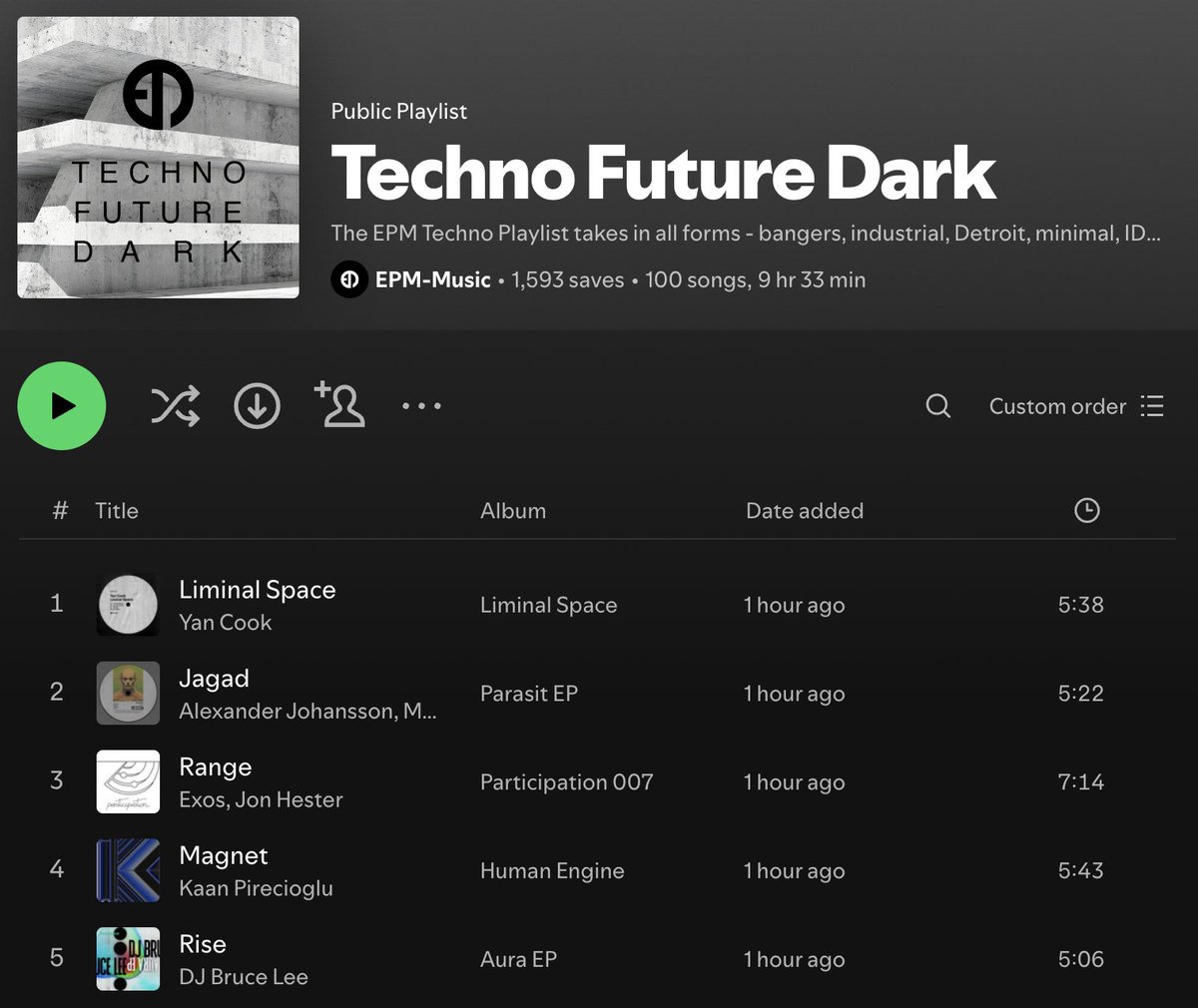Click '1 hour ago' in the Range row
This screenshot has height=1008, width=1198.
(795, 782)
